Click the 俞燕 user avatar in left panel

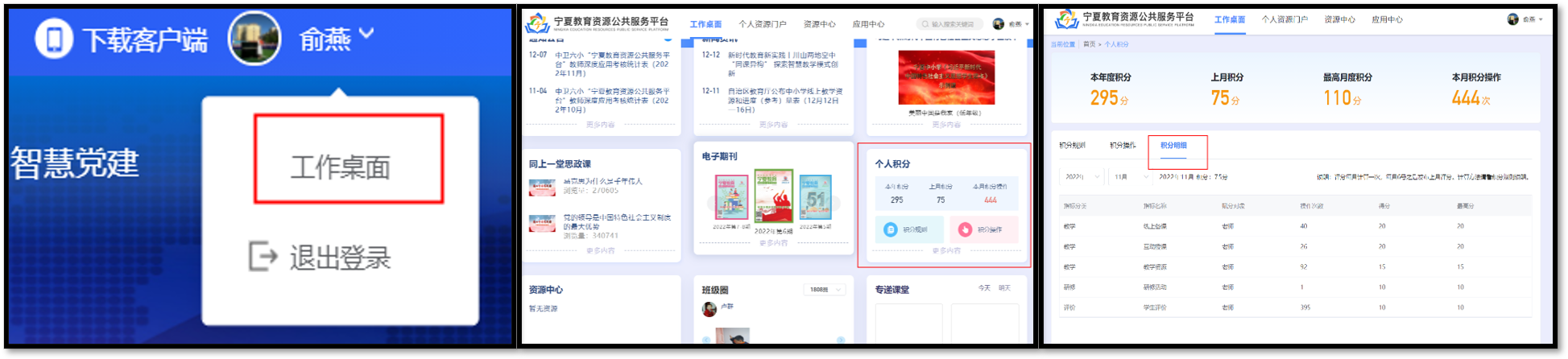[254, 38]
